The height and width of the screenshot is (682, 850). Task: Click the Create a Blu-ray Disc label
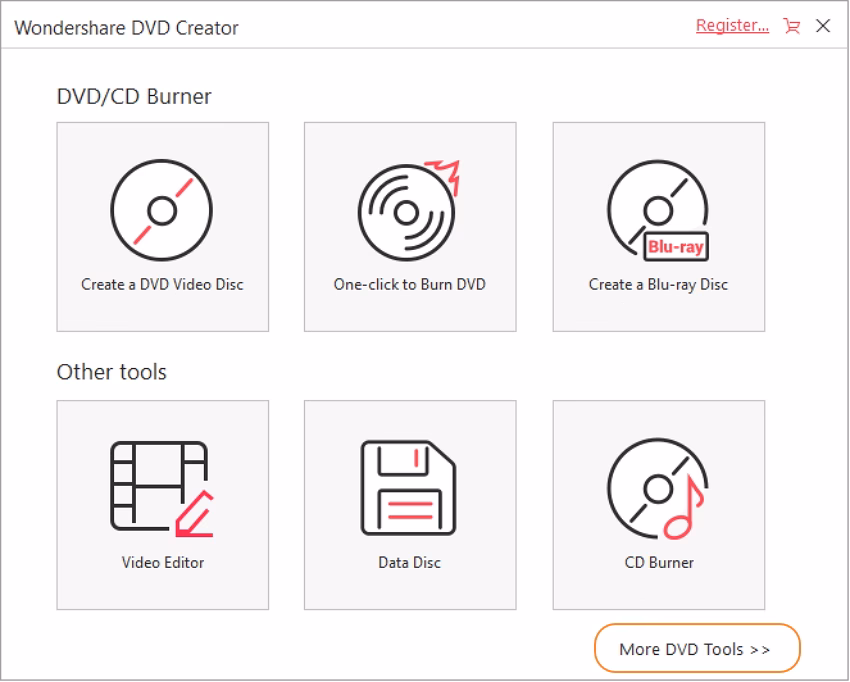(x=657, y=284)
